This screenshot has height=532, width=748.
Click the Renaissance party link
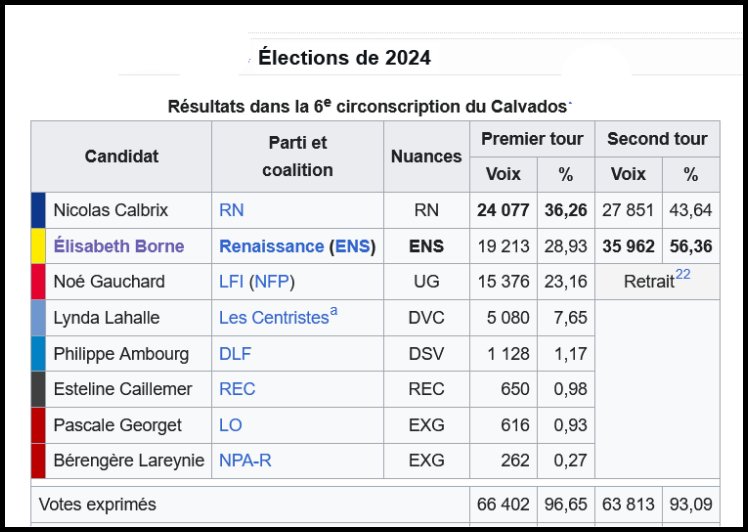point(271,246)
